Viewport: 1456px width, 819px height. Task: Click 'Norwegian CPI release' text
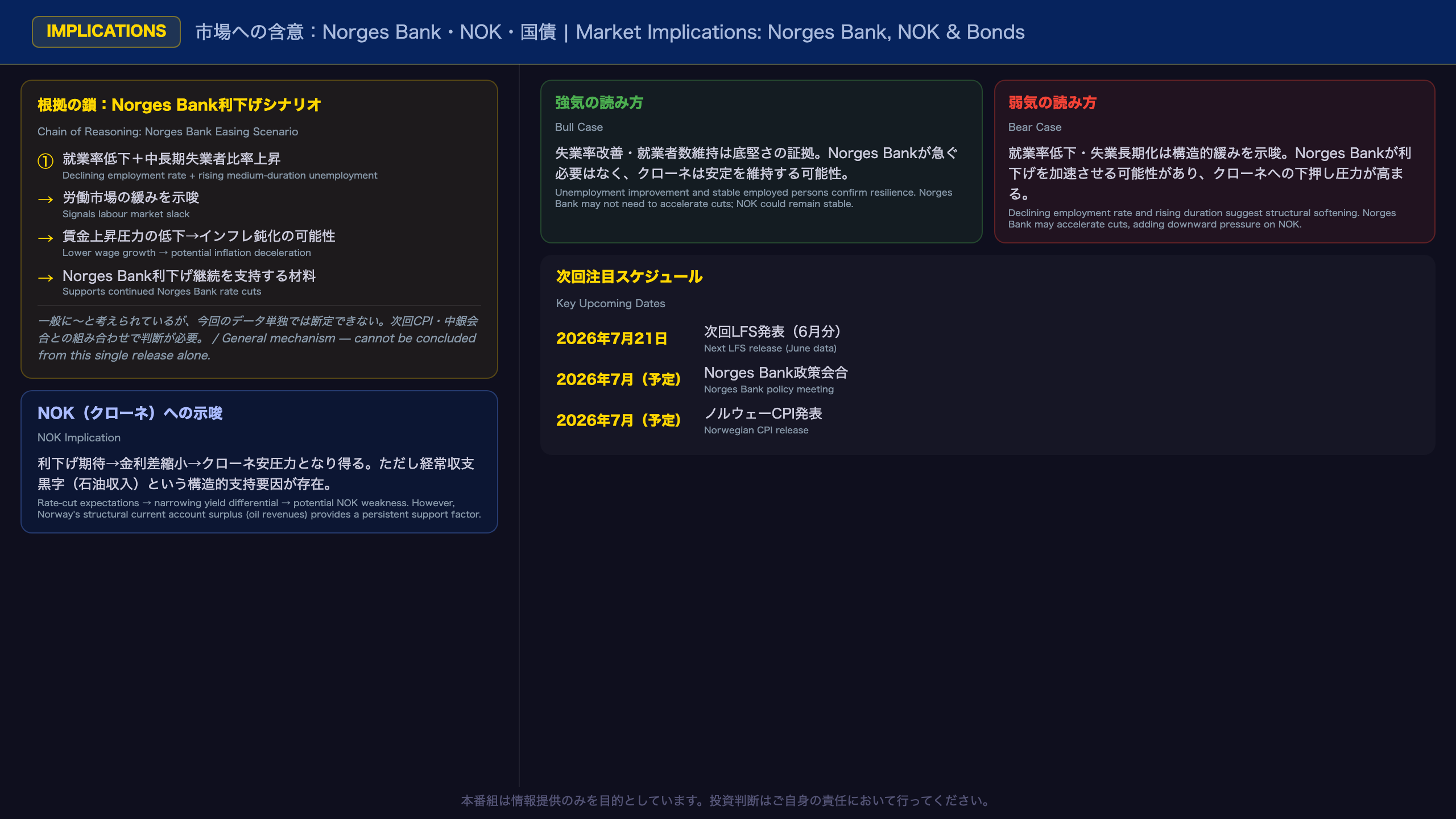pos(756,430)
